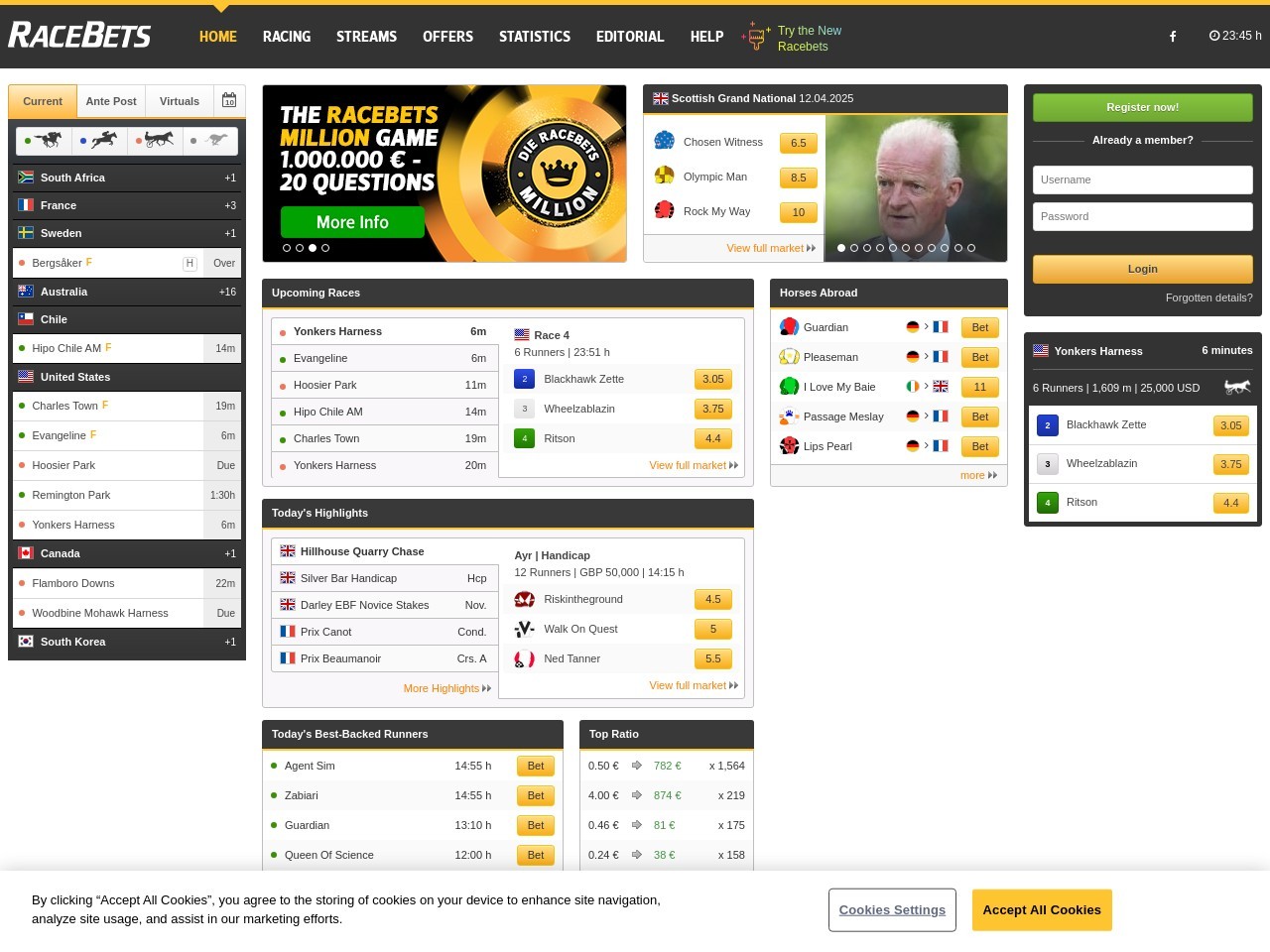This screenshot has width=1270, height=952.
Task: Click Forgotten details? link
Action: (1208, 297)
